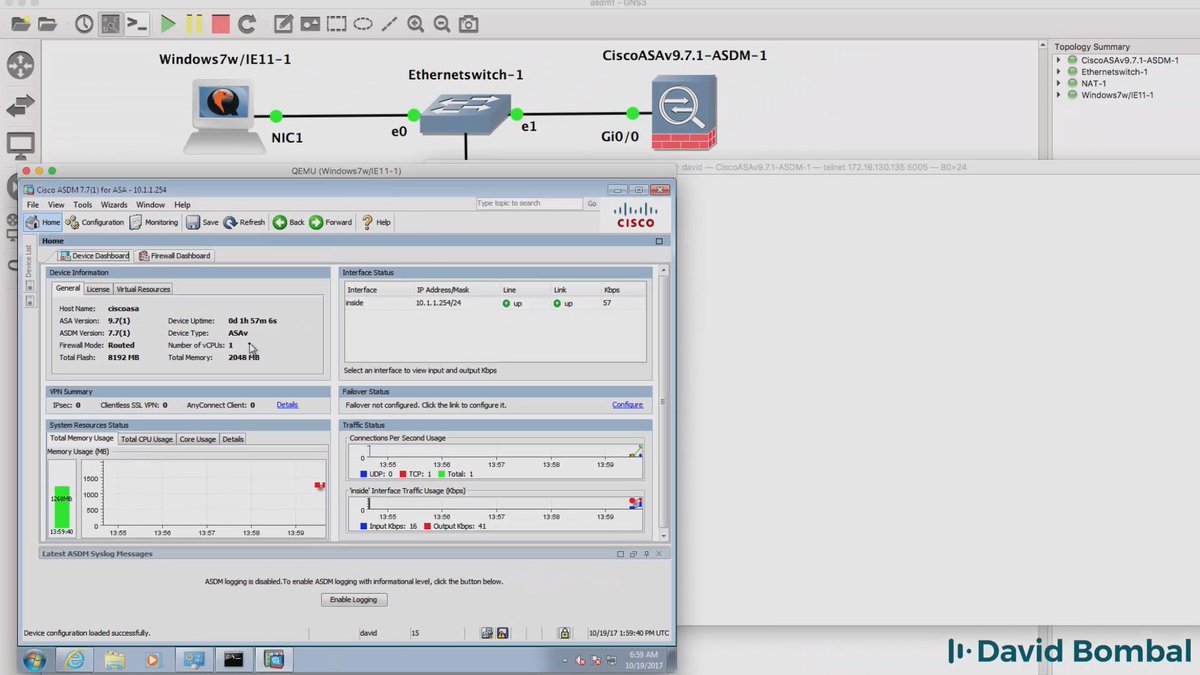The image size is (1200, 675).
Task: Switch to the Device Dashboard tab
Action: [x=94, y=256]
